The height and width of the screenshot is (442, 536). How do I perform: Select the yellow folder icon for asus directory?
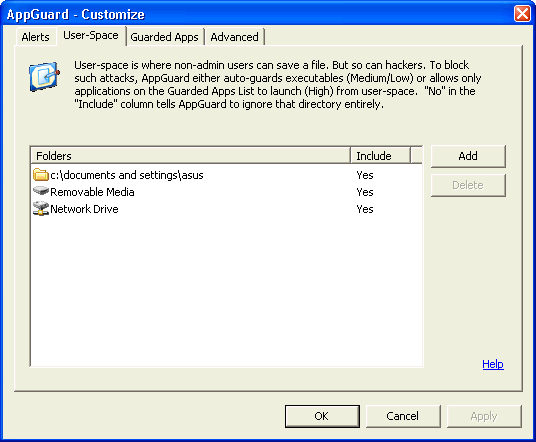pos(41,175)
